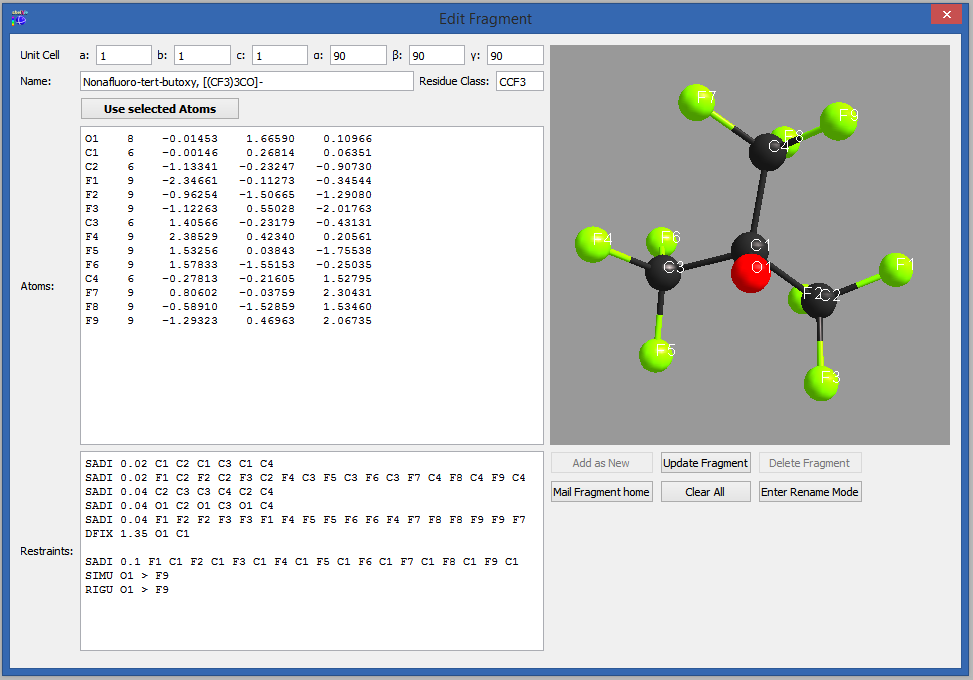The width and height of the screenshot is (973, 680).
Task: Select the F7 fluorine atom in the viewer
Action: coord(697,101)
